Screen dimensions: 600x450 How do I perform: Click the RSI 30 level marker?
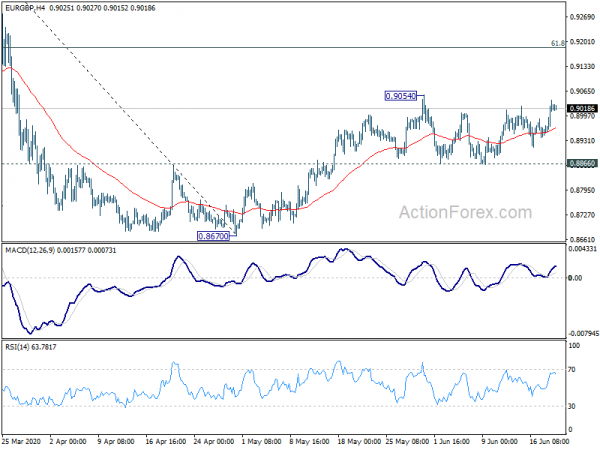click(572, 406)
